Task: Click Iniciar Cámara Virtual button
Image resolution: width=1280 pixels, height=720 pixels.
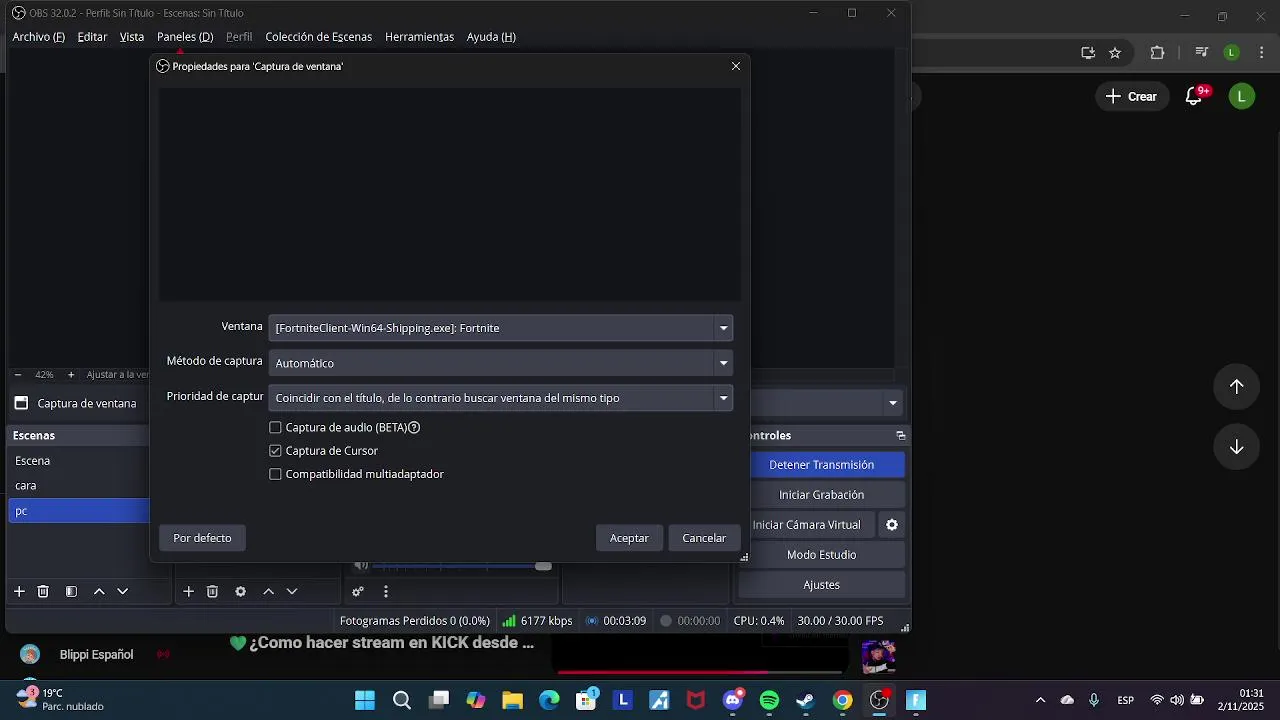Action: tap(812, 525)
